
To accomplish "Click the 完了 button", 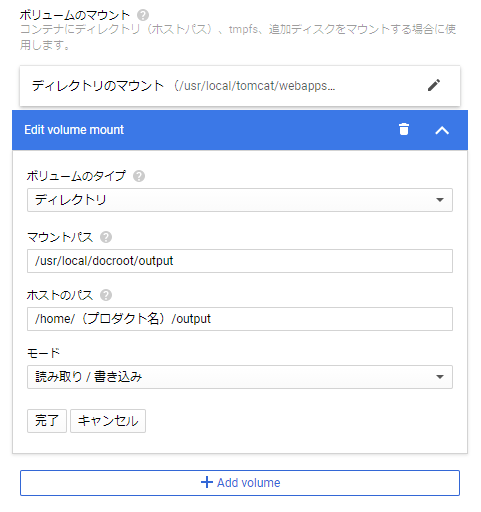I will point(47,421).
